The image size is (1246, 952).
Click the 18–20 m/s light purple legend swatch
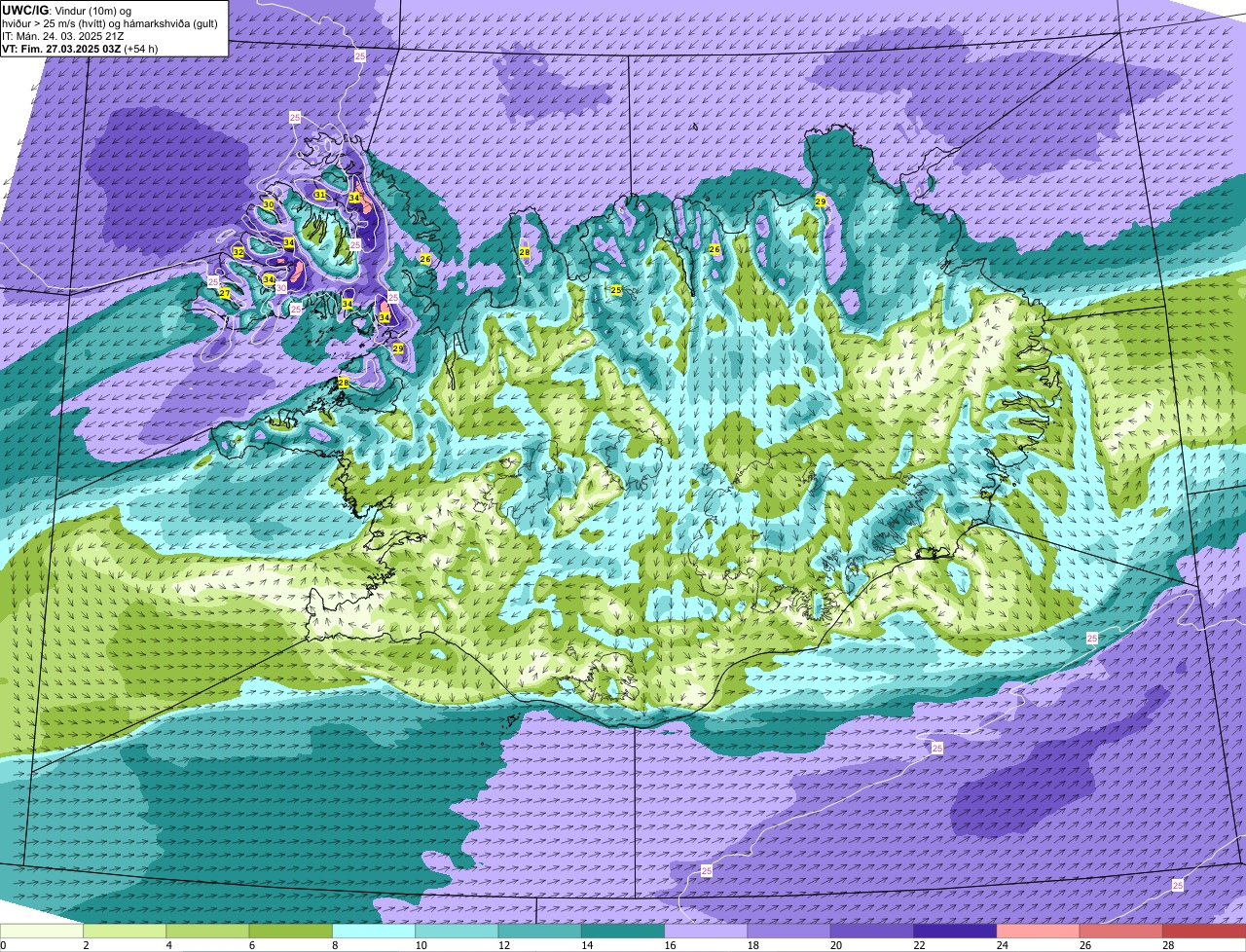[788, 931]
